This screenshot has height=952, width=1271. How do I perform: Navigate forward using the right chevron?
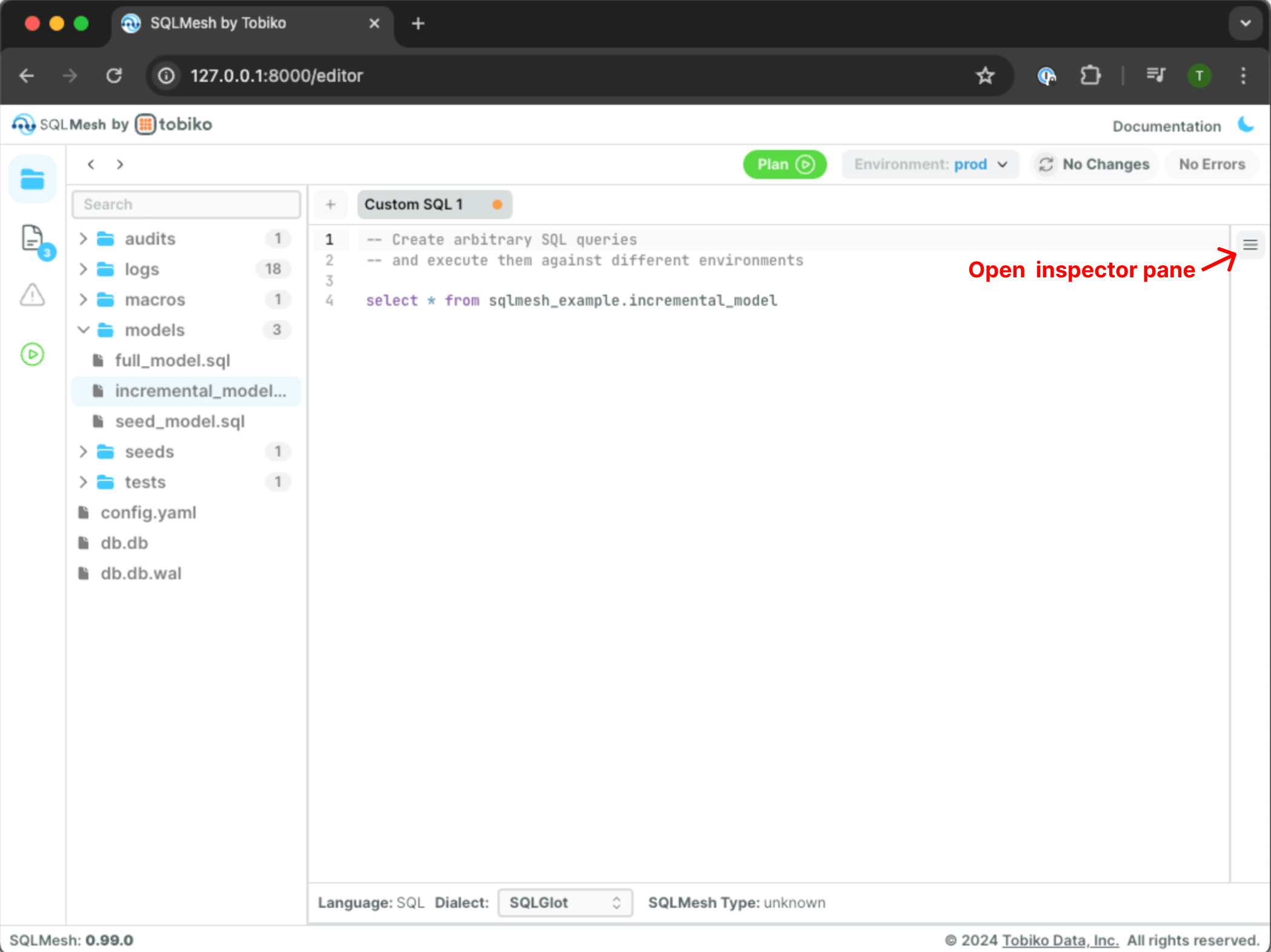point(120,165)
